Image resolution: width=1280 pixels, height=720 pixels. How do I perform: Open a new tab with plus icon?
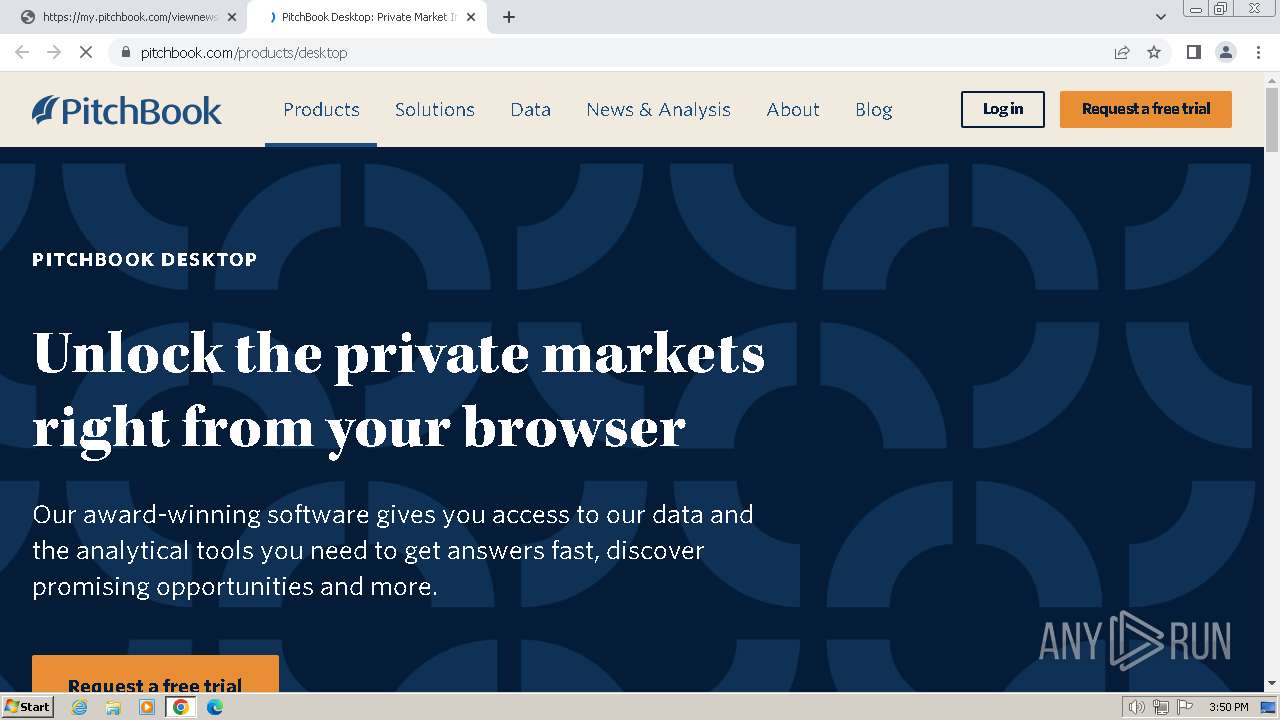coord(509,17)
